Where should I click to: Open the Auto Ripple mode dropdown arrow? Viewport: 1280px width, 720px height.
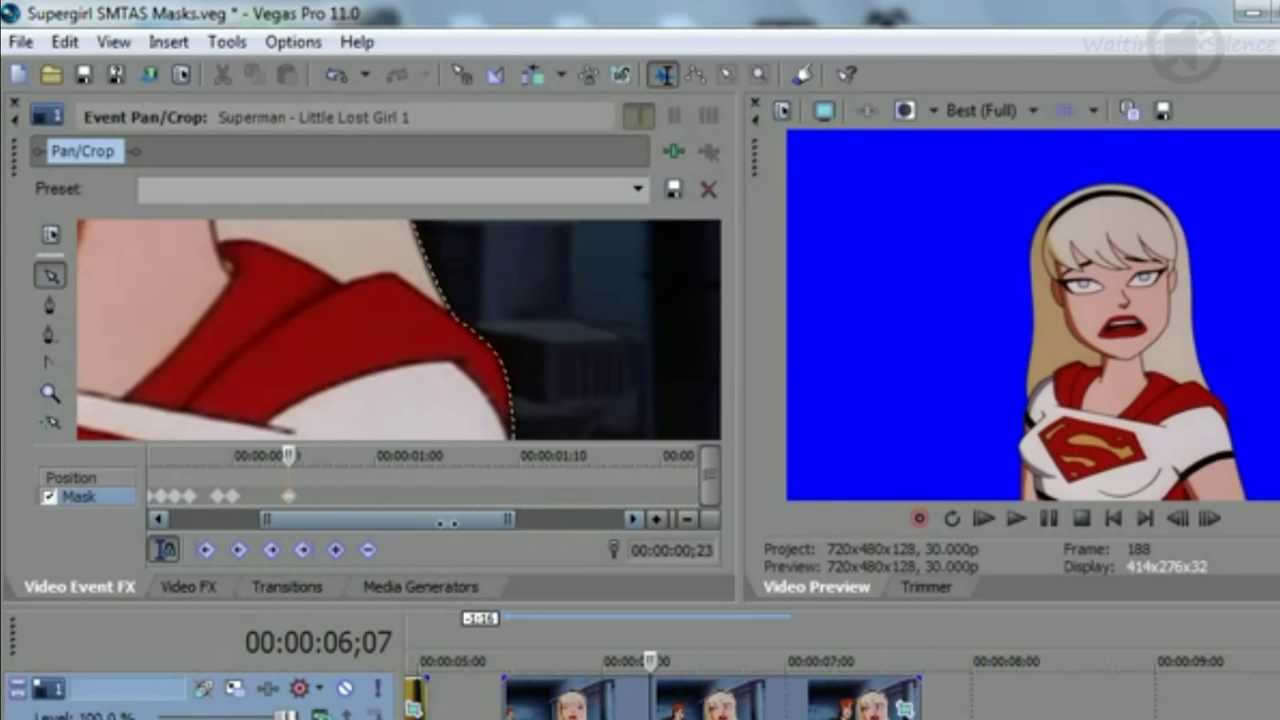(561, 75)
